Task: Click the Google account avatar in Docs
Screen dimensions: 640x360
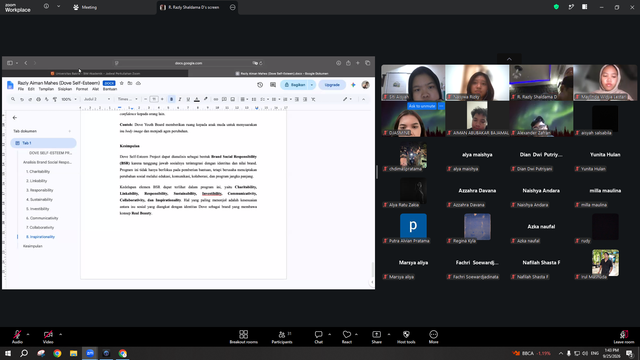Action: pos(365,85)
